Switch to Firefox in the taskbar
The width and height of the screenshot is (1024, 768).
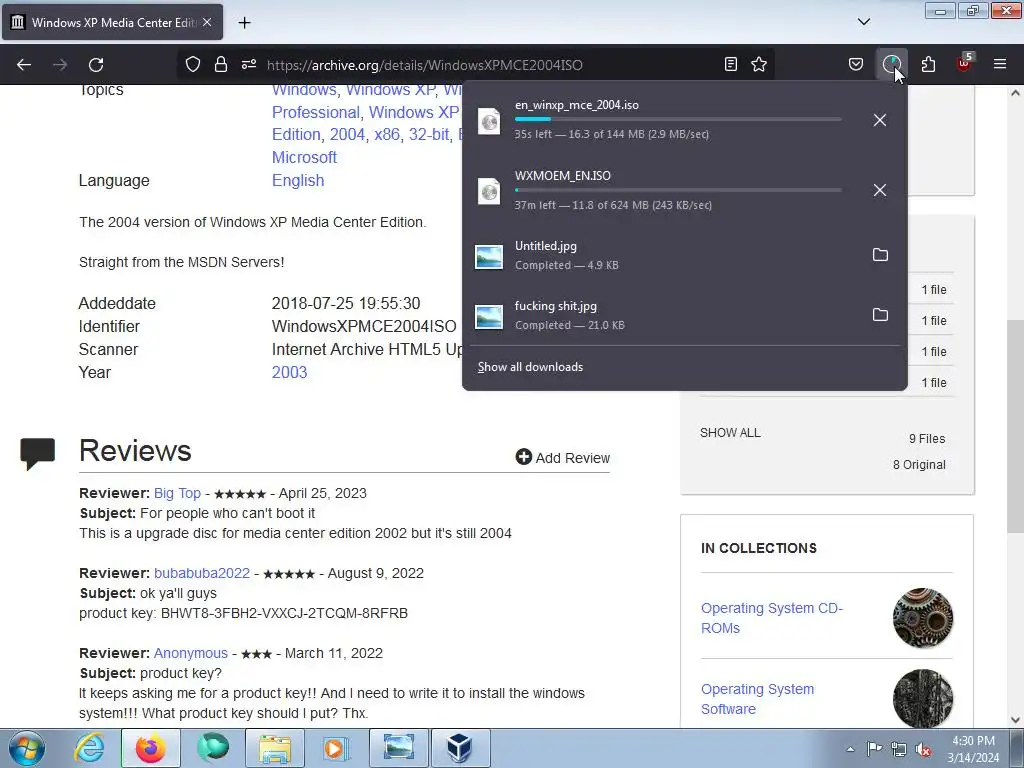[150, 748]
